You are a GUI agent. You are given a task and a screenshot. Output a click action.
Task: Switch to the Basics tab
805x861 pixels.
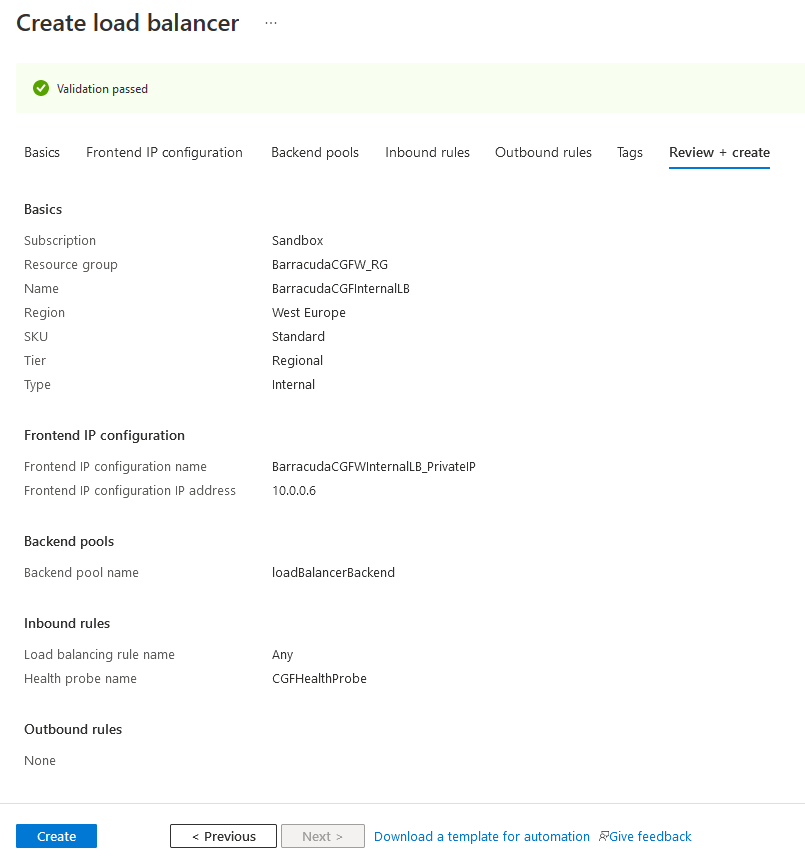tap(42, 152)
